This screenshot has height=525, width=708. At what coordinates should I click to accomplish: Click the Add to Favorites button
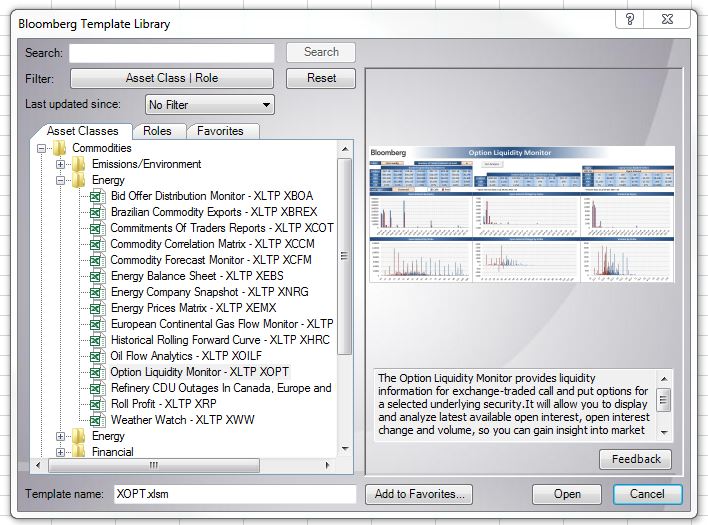click(x=418, y=494)
